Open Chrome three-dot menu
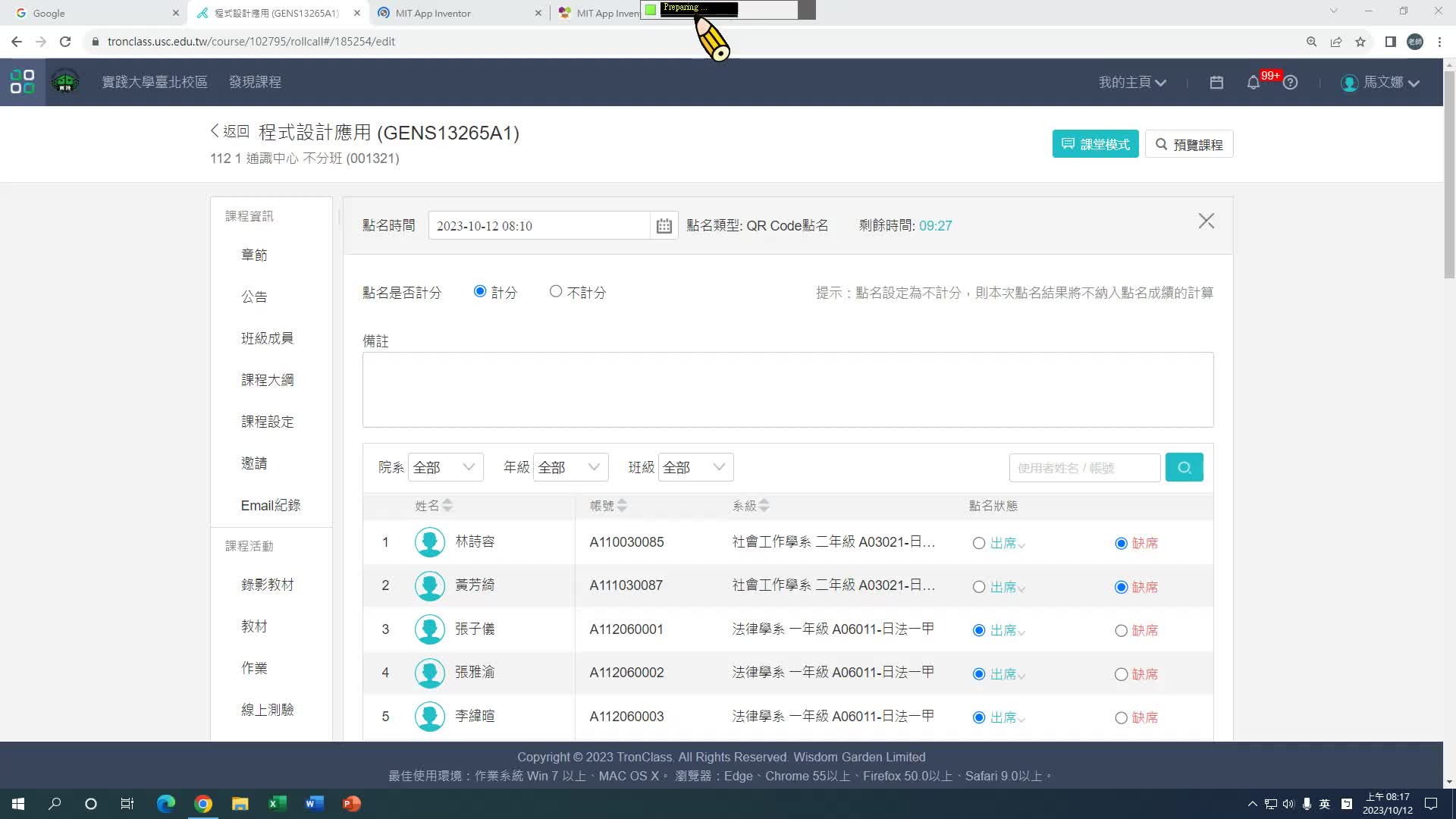This screenshot has height=819, width=1456. pos(1439,42)
